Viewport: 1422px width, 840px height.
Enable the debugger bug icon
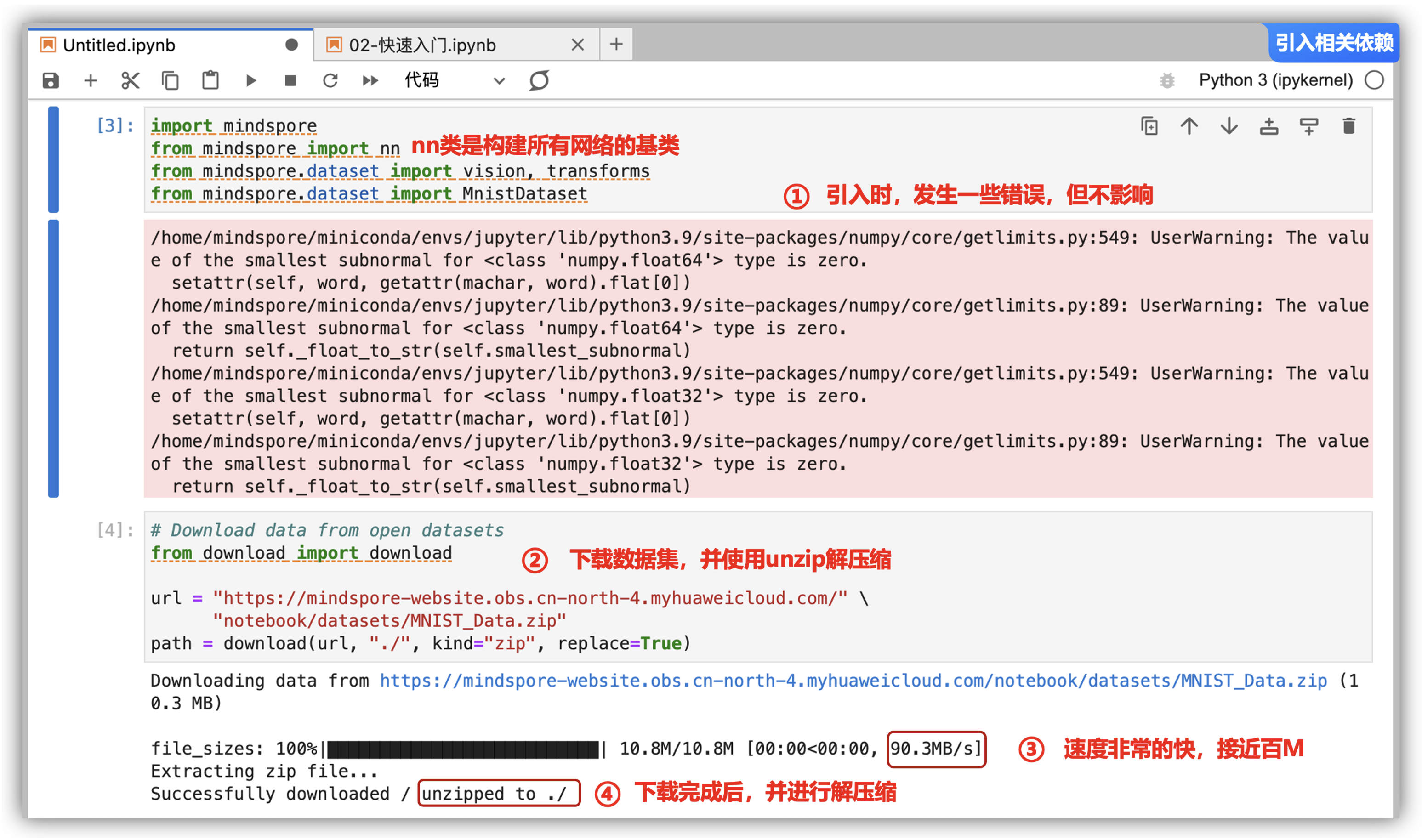1167,80
